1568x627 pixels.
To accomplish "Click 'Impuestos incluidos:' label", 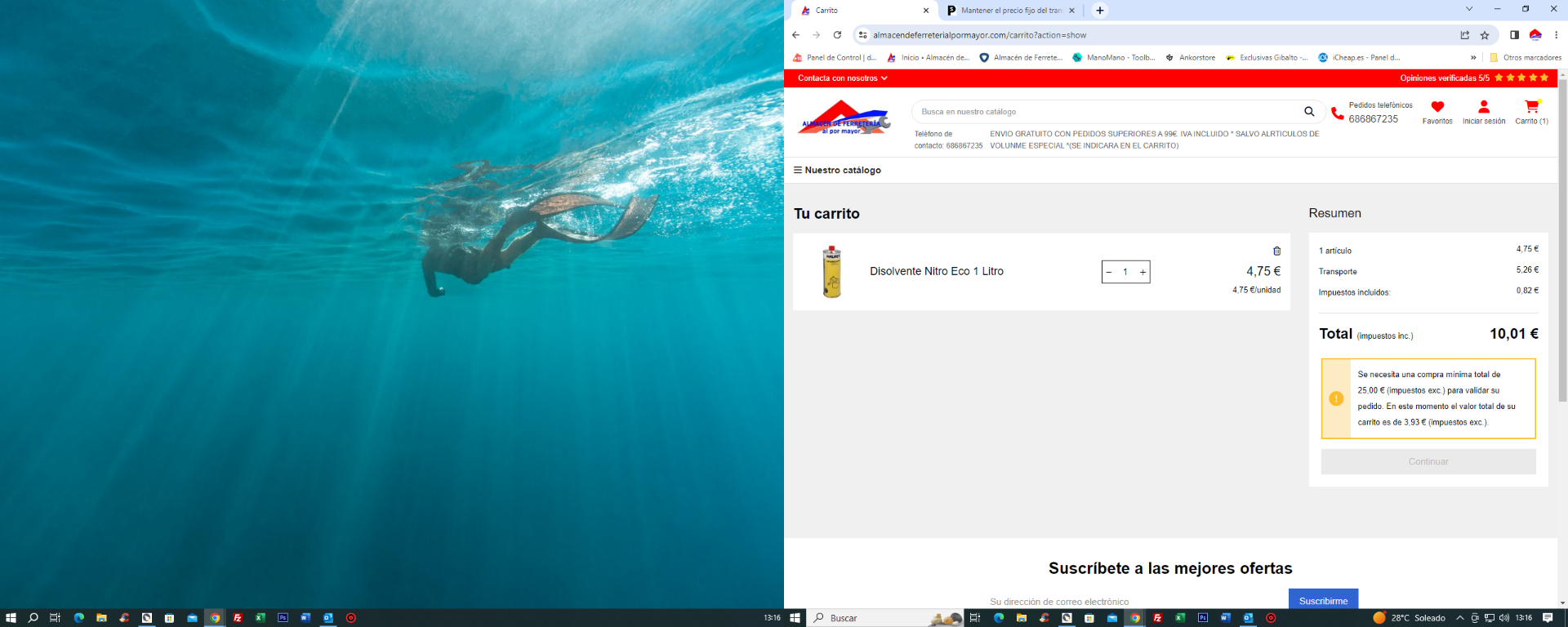I will point(1354,292).
